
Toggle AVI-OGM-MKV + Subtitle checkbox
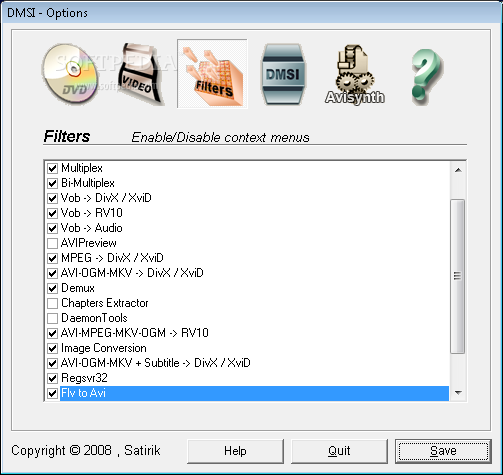click(52, 363)
